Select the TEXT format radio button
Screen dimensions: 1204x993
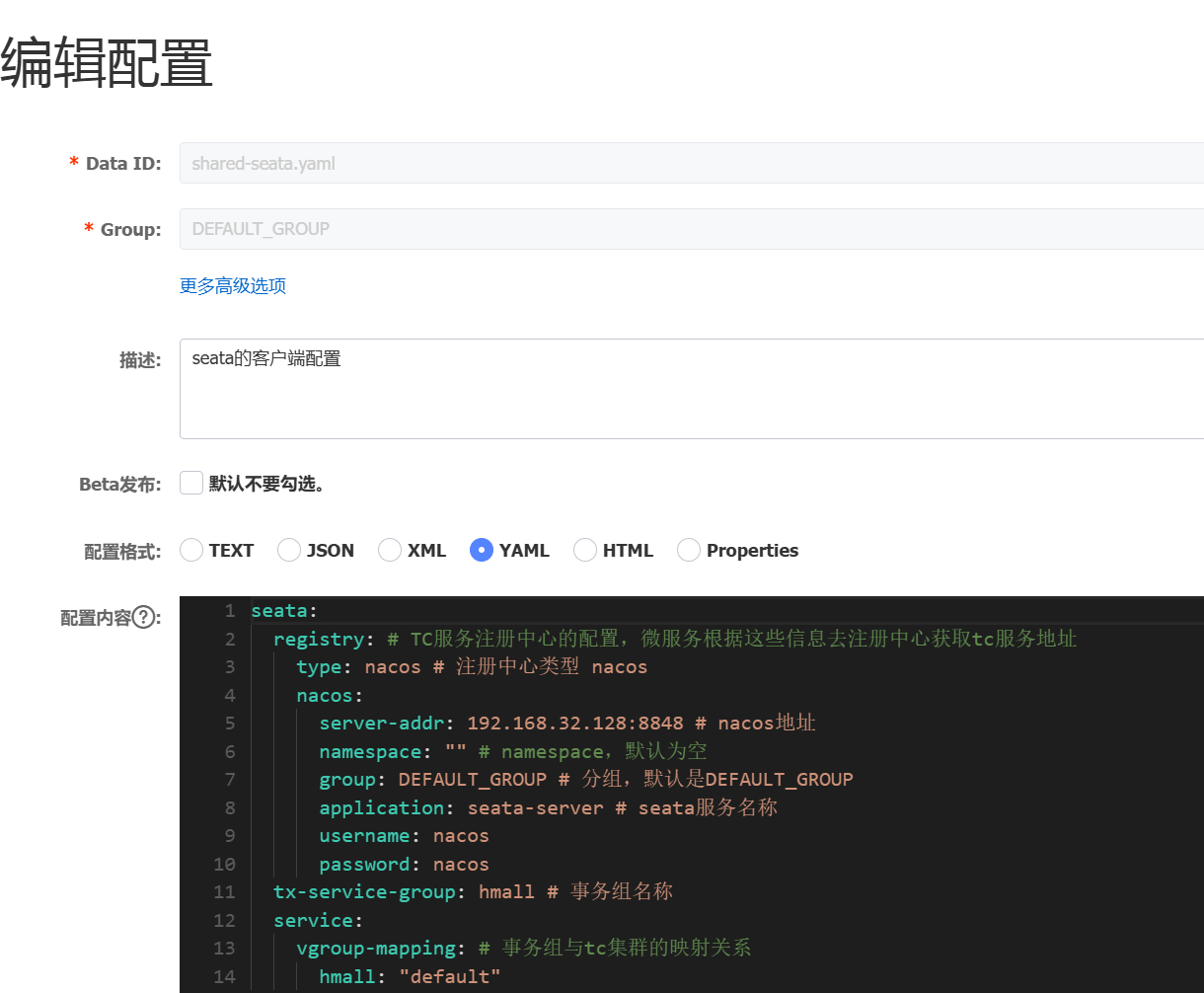pos(191,550)
